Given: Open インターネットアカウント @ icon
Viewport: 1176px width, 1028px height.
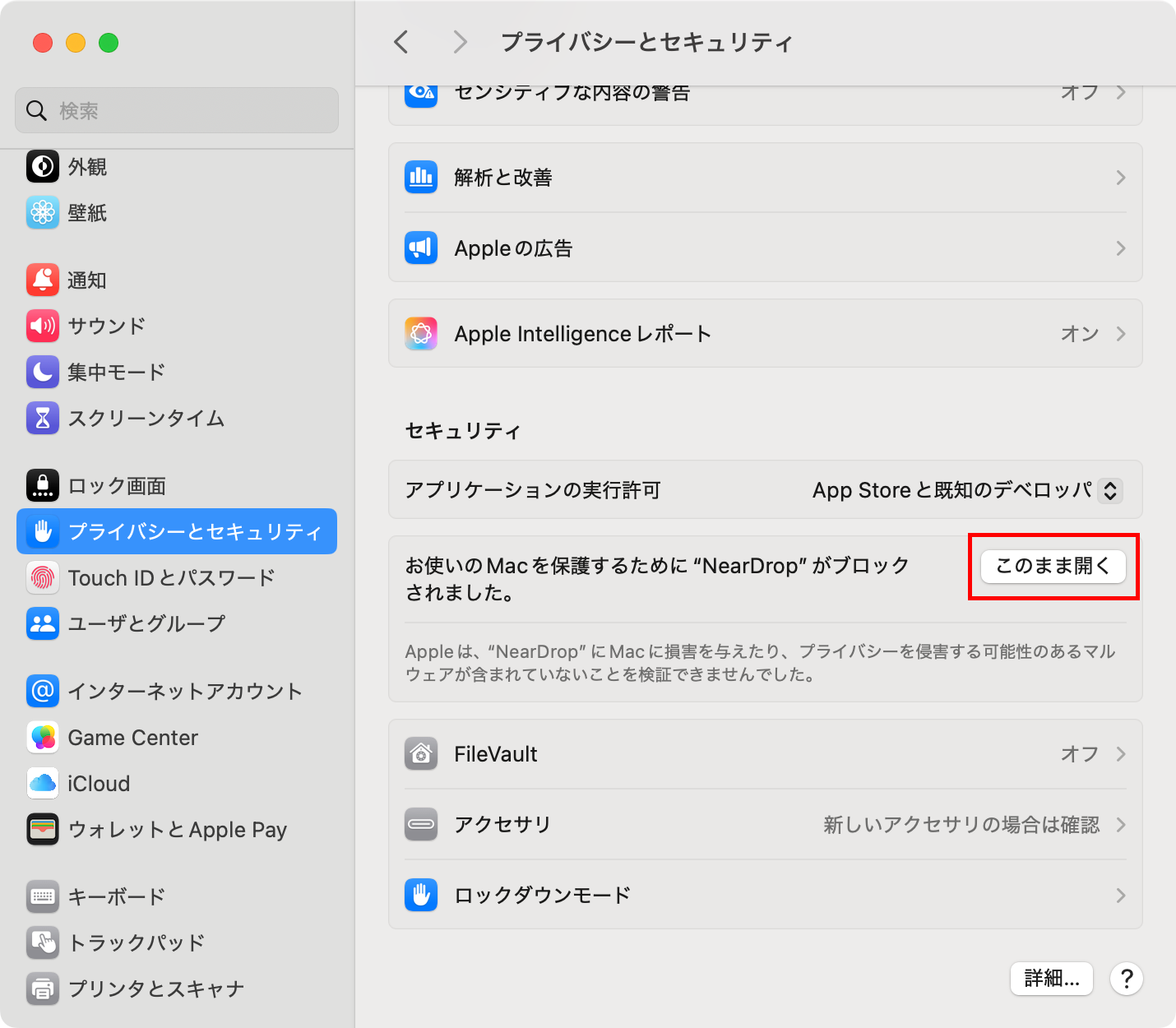Looking at the screenshot, I should pyautogui.click(x=43, y=691).
